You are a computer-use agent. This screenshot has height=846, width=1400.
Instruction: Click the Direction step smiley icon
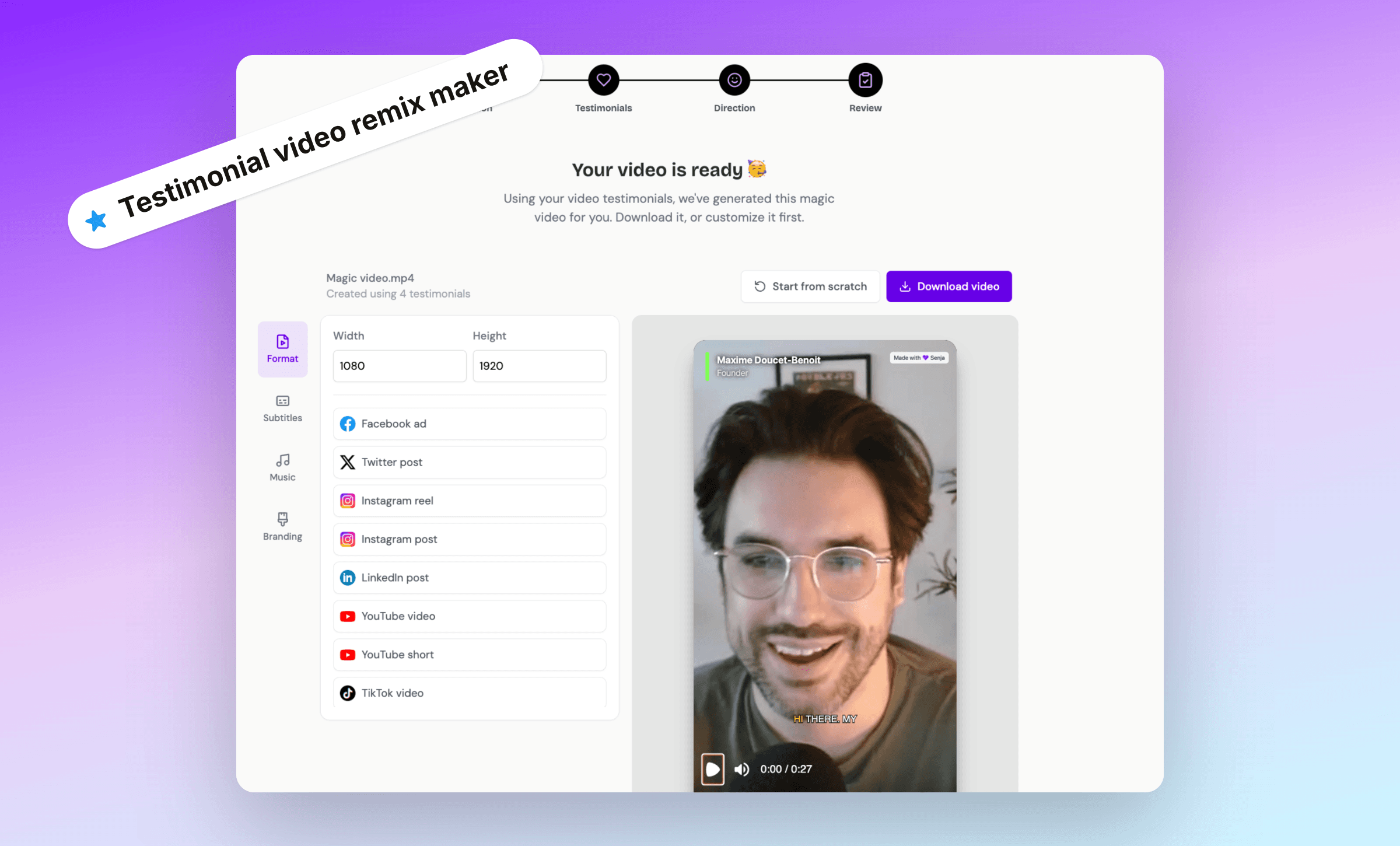point(734,79)
